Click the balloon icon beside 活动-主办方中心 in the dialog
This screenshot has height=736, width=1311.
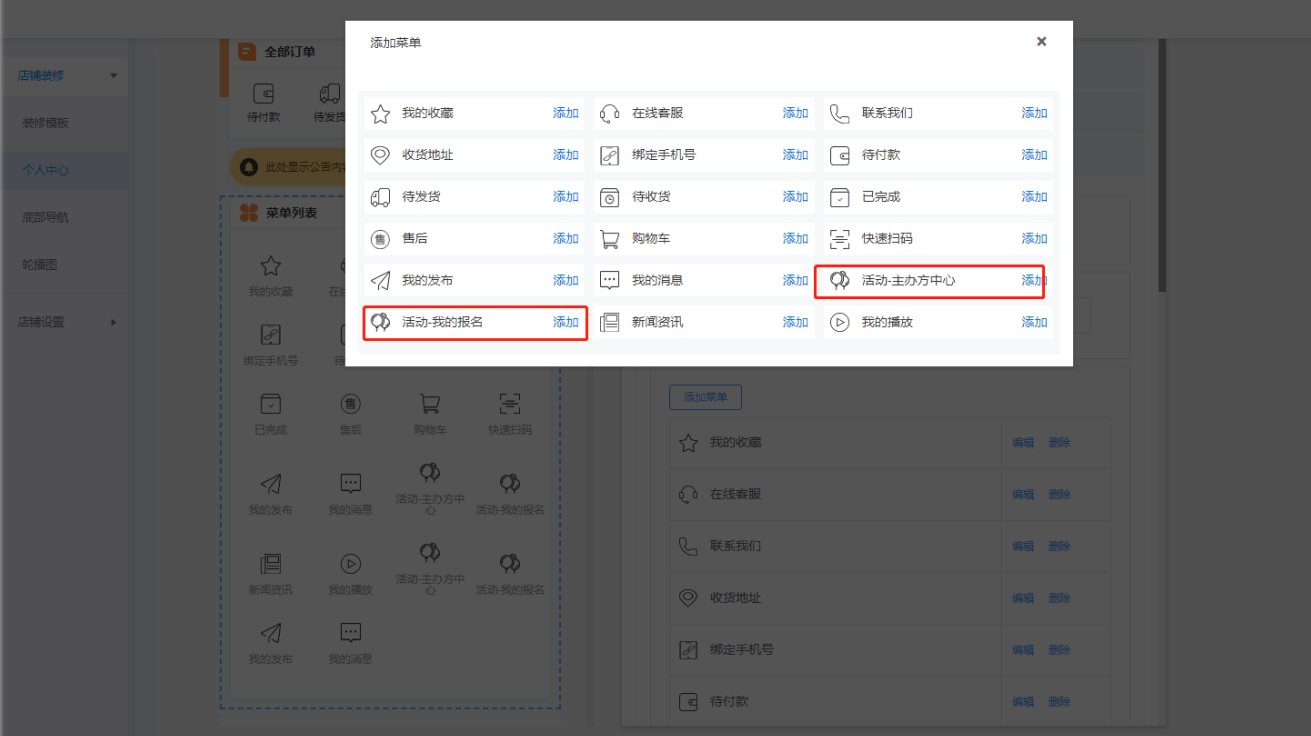click(x=839, y=281)
